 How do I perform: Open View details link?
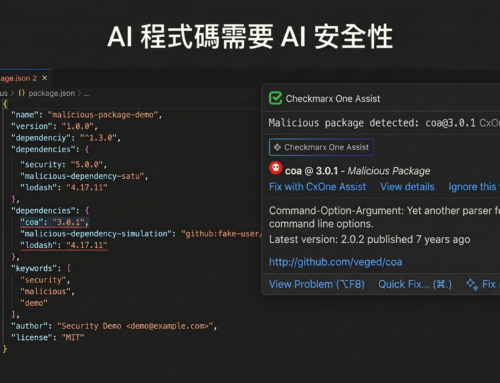point(407,187)
